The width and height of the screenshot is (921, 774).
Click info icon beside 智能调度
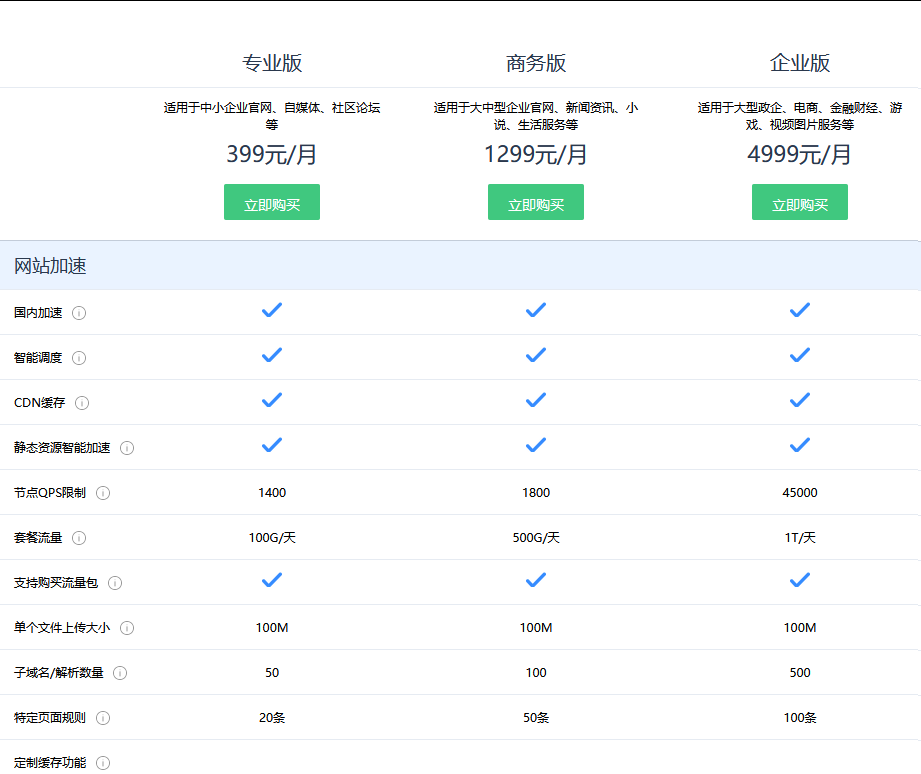click(79, 358)
